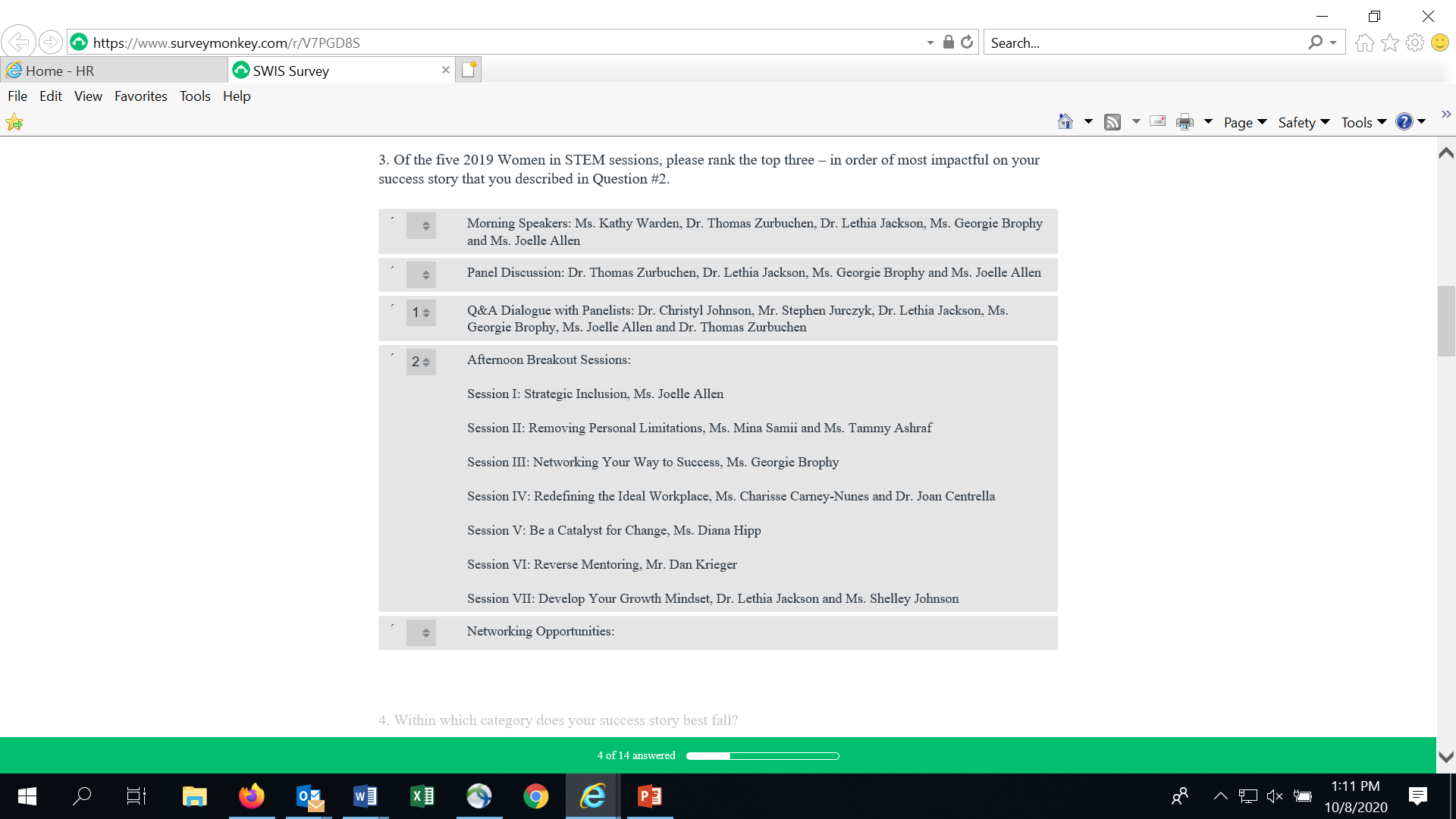Change the Q&A Dialogue rank selector
The width and height of the screenshot is (1456, 819).
pos(421,312)
